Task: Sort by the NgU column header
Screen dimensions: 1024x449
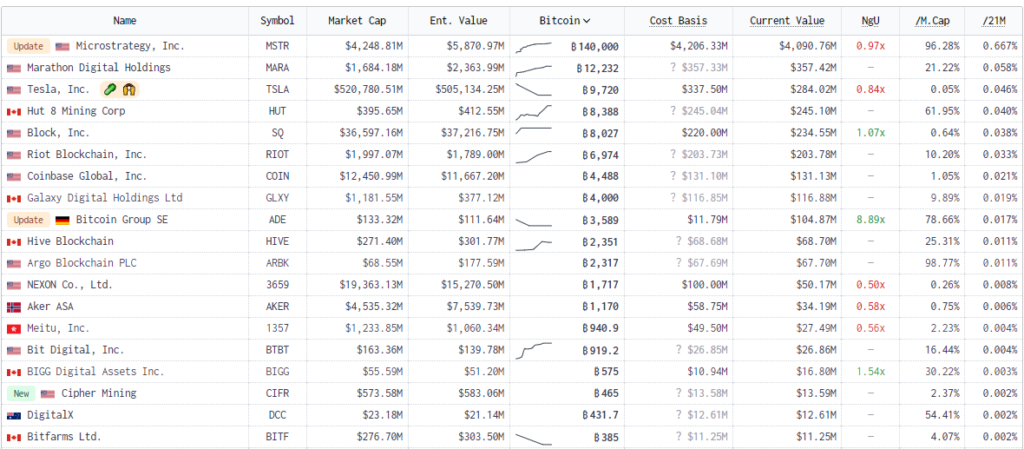Action: pos(870,21)
